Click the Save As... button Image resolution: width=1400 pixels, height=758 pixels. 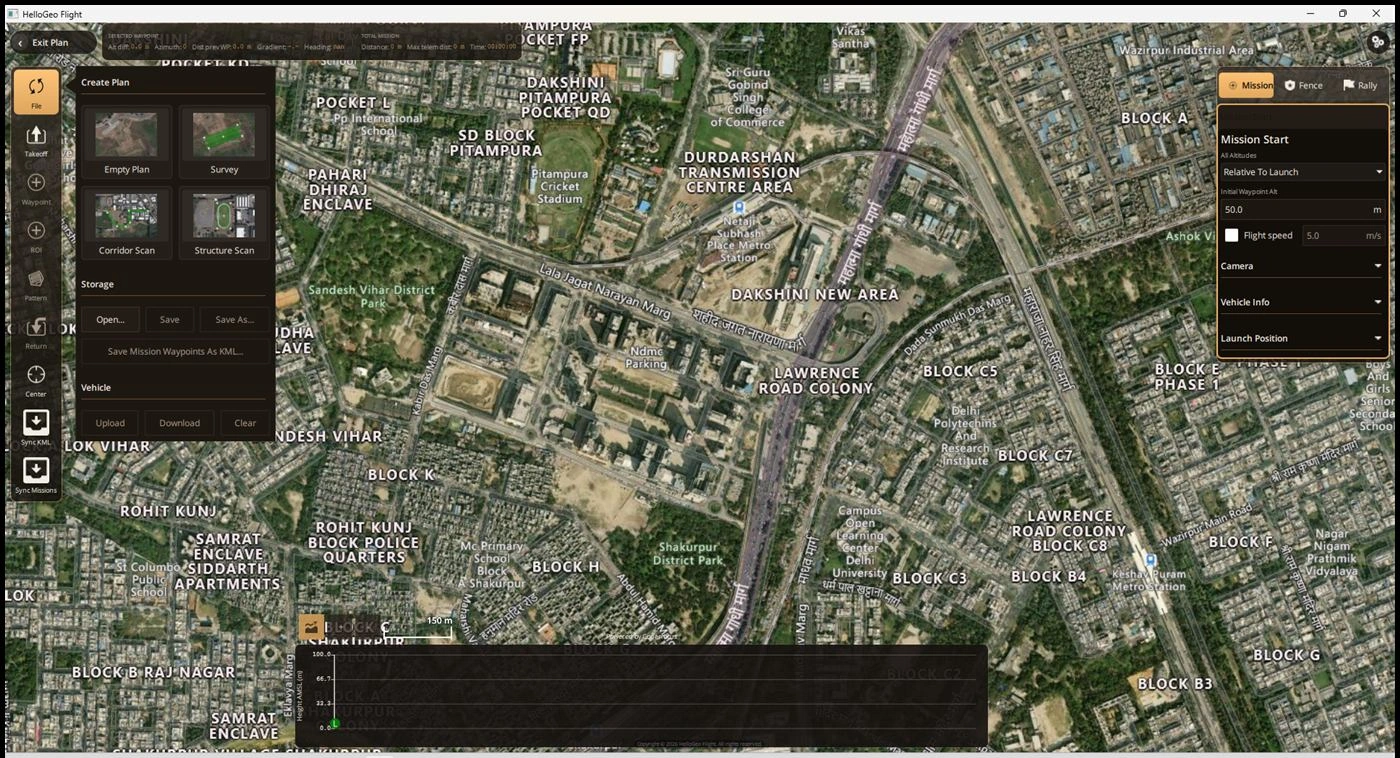point(235,320)
